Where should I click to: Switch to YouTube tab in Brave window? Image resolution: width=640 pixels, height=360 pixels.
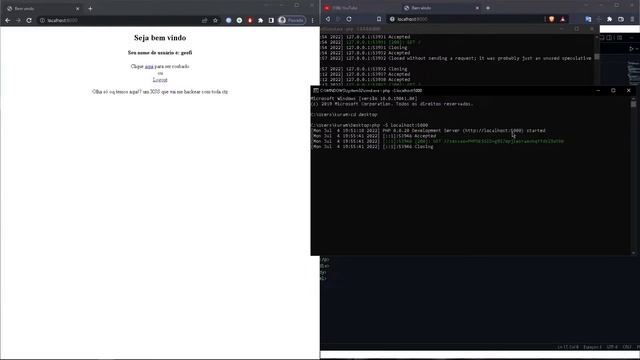click(359, 8)
